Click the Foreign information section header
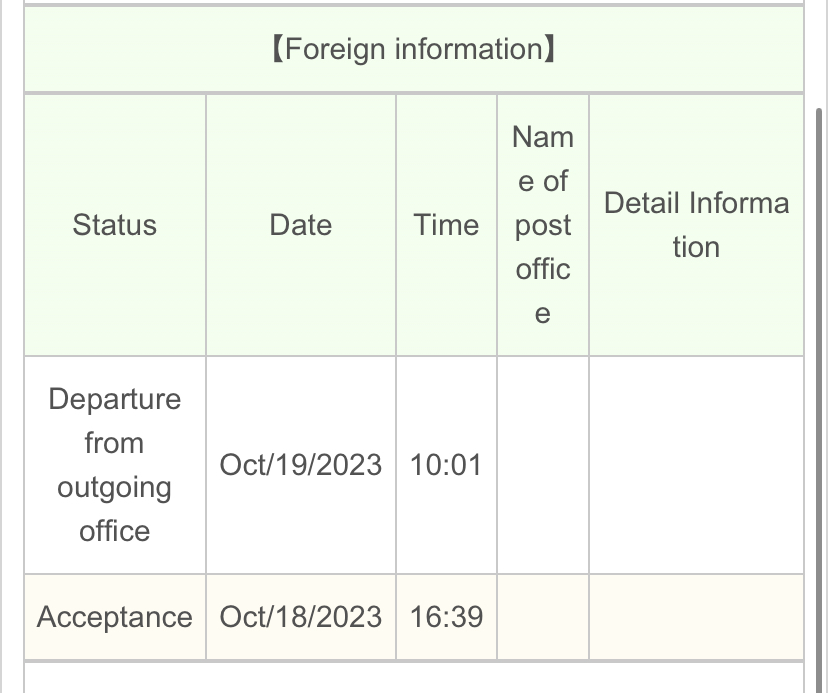Screen dimensions: 828x693 [413, 50]
